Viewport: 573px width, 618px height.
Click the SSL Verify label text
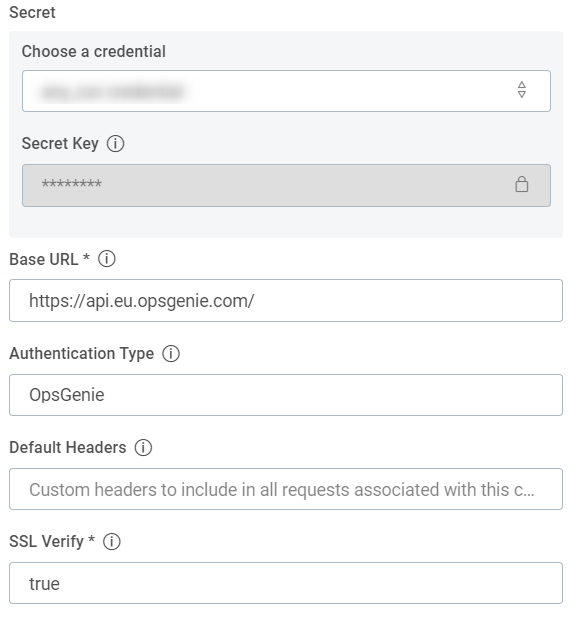tap(47, 542)
